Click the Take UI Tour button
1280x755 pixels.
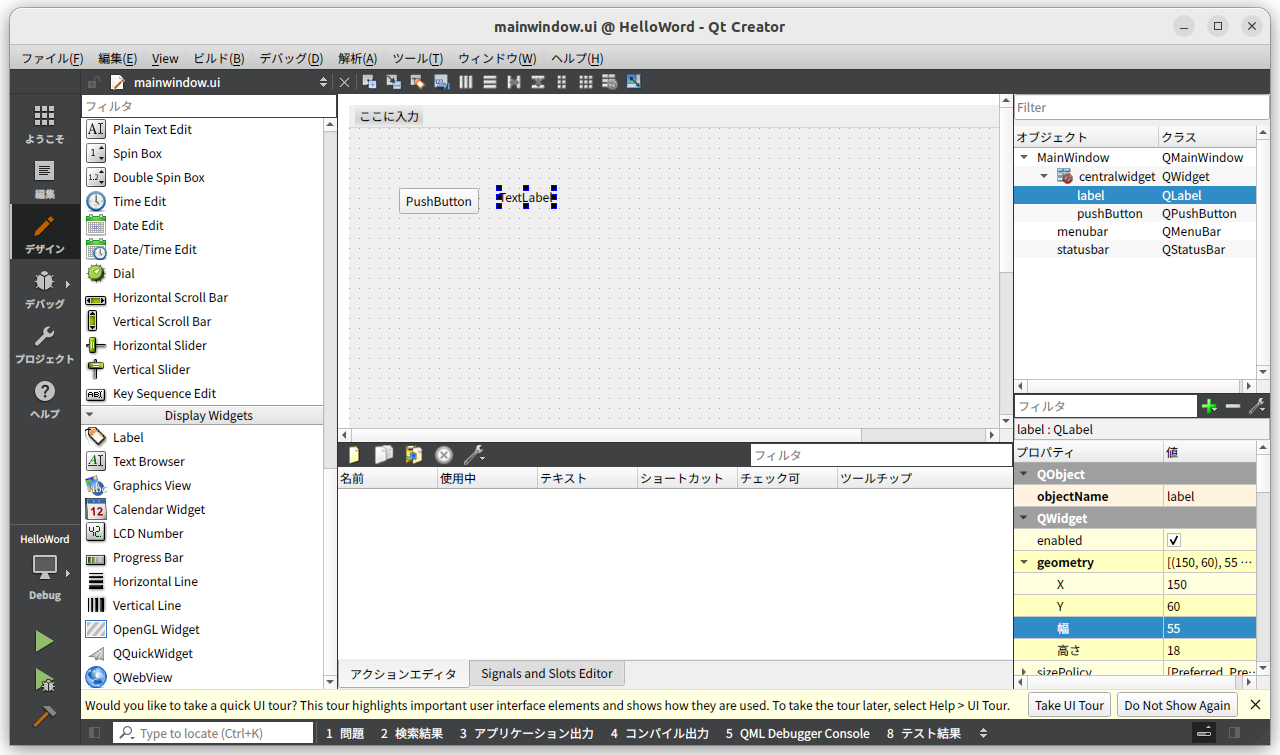coord(1069,704)
